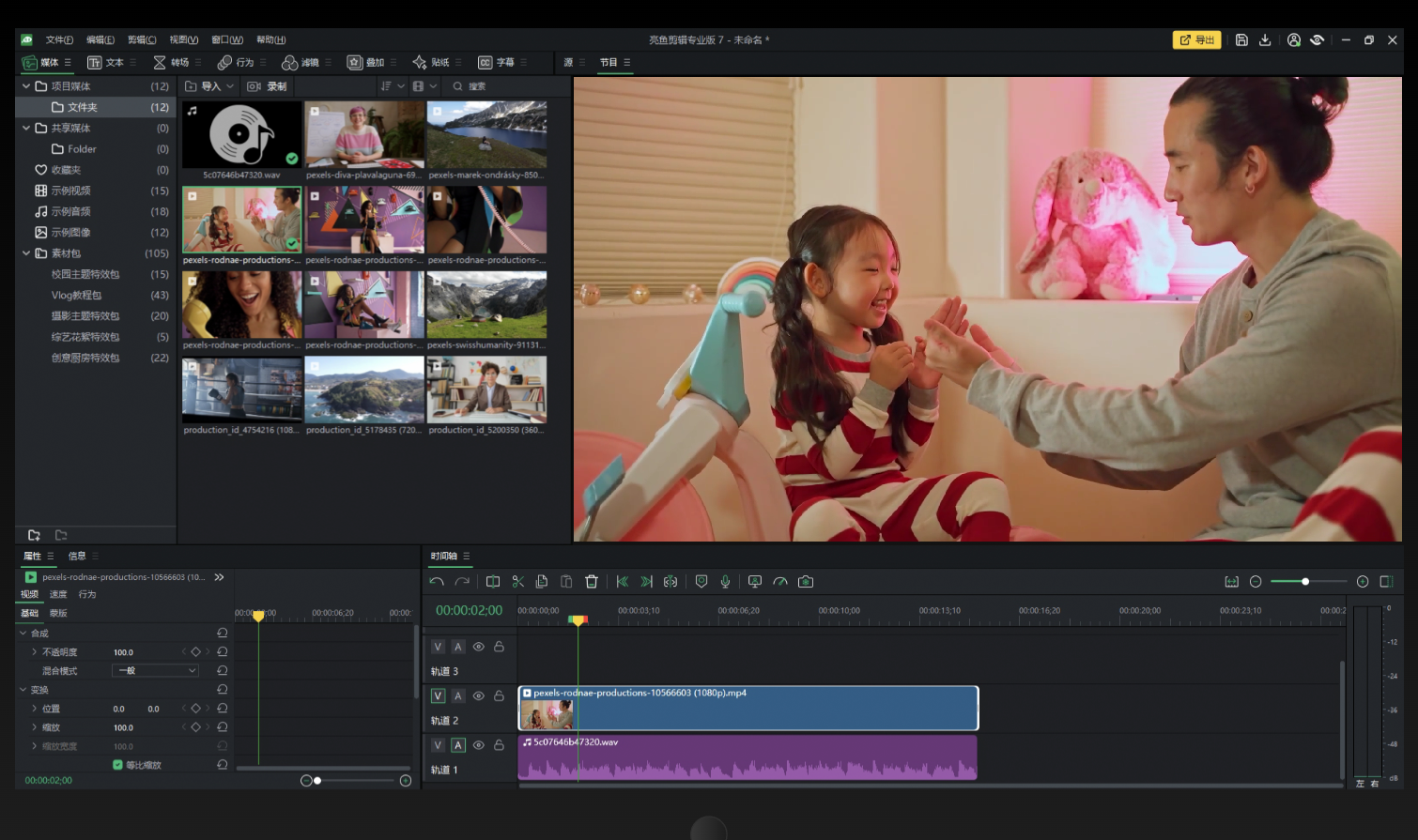Select the split/scissors tool in timeline toolbar
Screen dimensions: 1418x840
(517, 581)
